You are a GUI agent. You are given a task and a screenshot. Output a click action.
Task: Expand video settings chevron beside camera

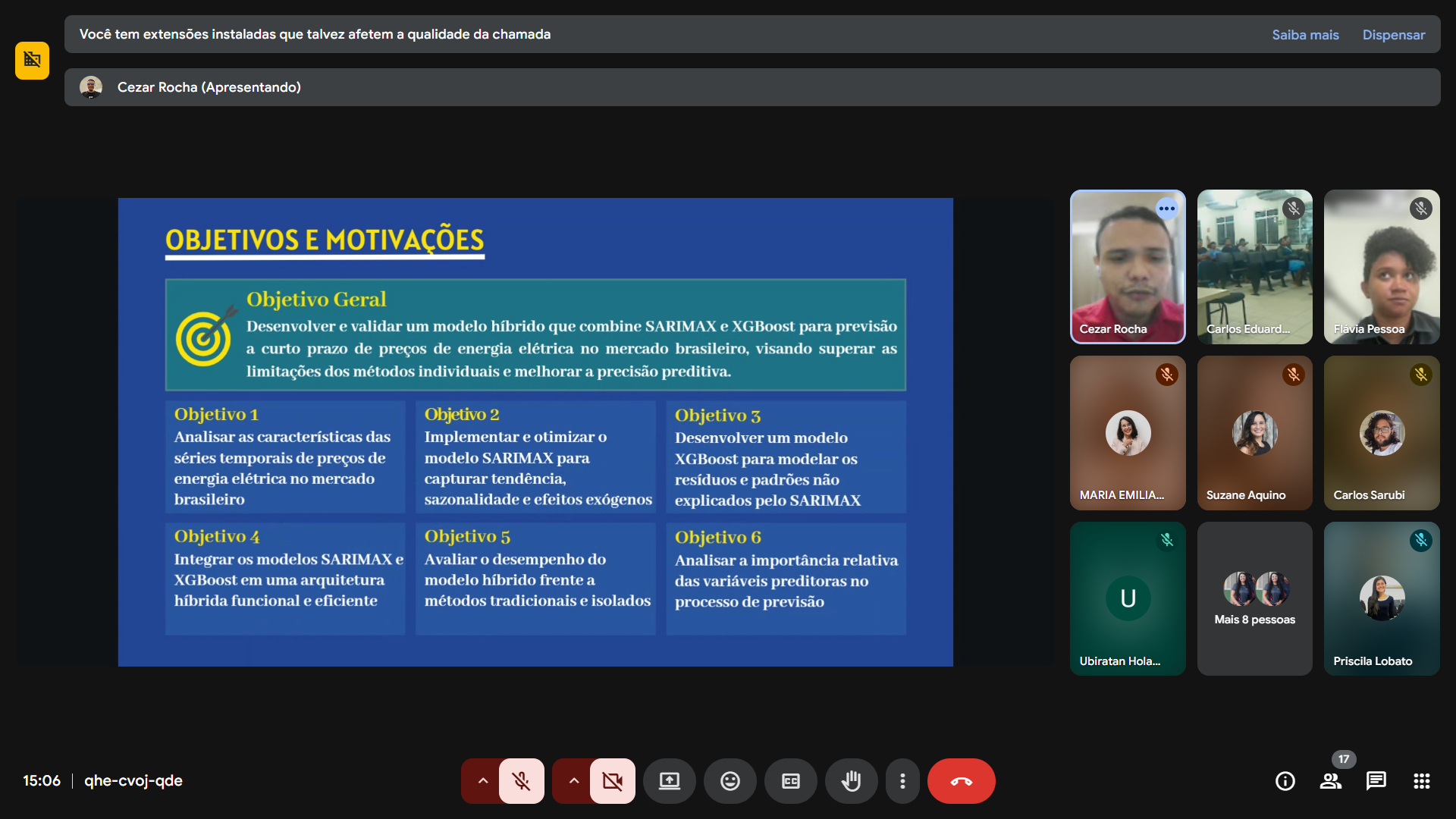coord(573,781)
